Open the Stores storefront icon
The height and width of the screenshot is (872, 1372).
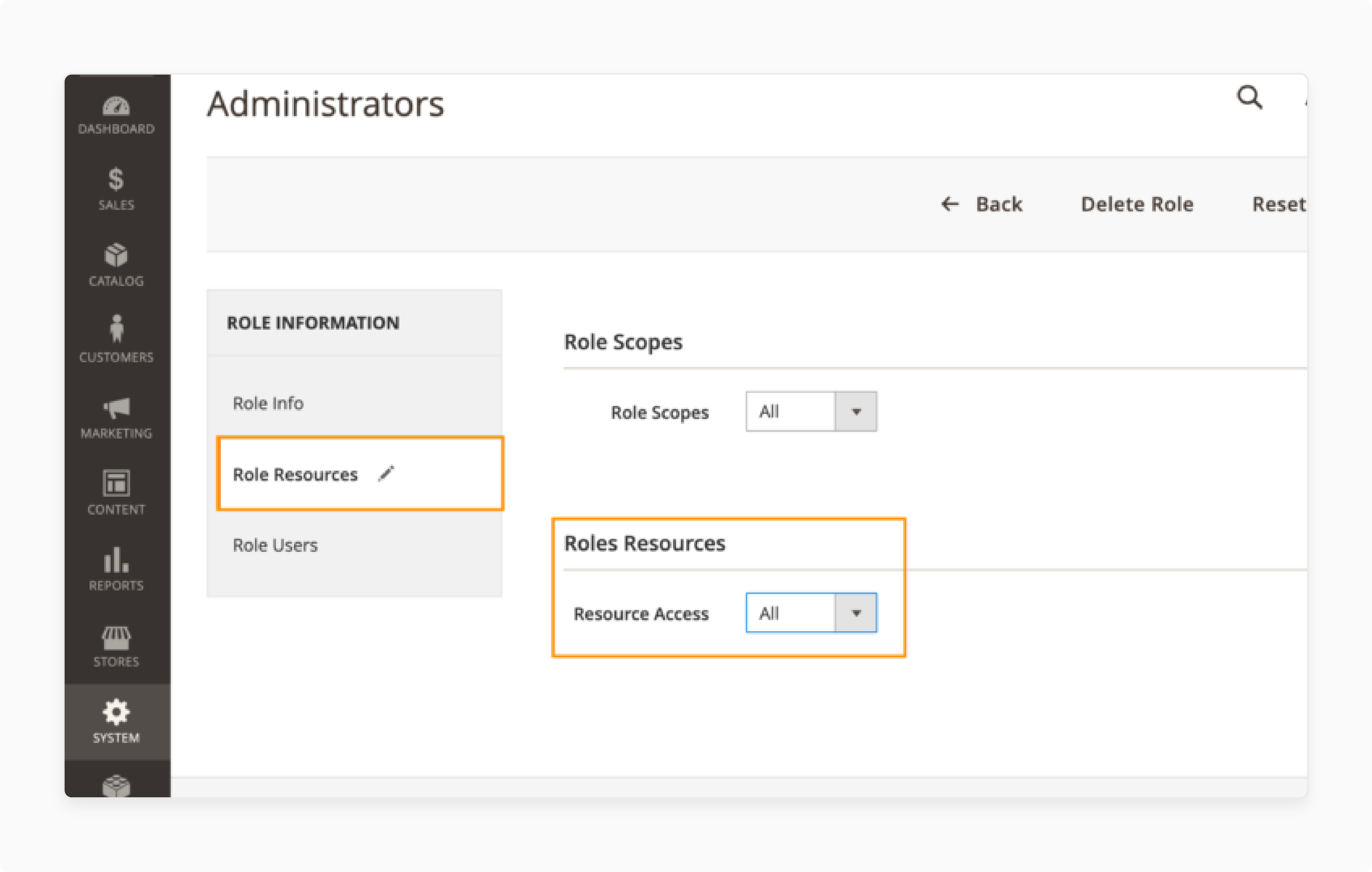[116, 638]
